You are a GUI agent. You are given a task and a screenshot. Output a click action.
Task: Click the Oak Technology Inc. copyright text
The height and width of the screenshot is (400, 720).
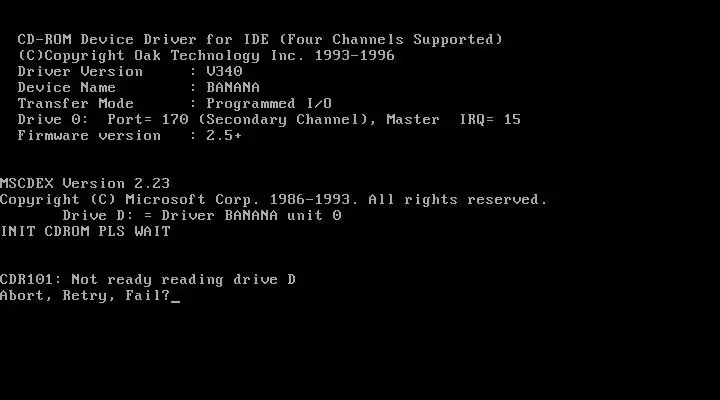pyautogui.click(x=219, y=56)
